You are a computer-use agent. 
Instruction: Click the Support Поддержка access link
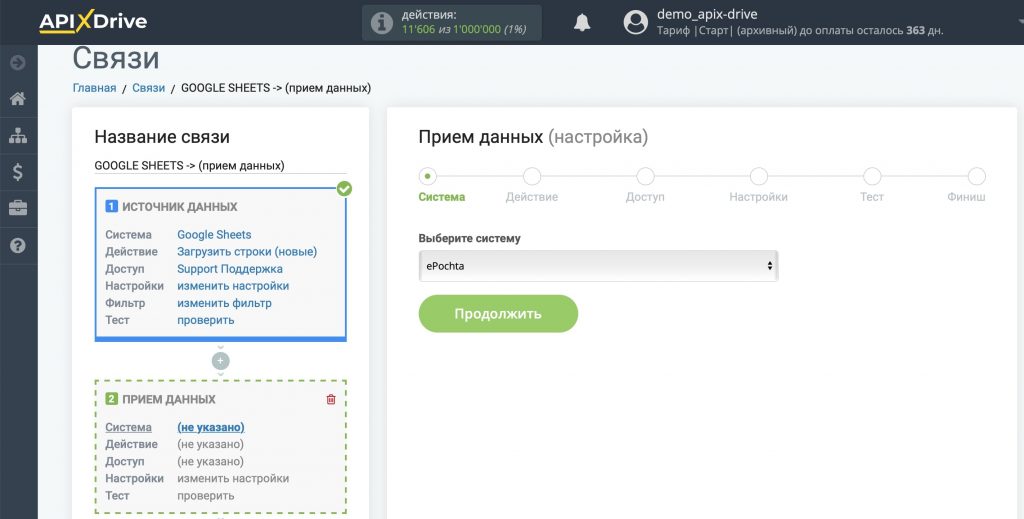tap(230, 268)
